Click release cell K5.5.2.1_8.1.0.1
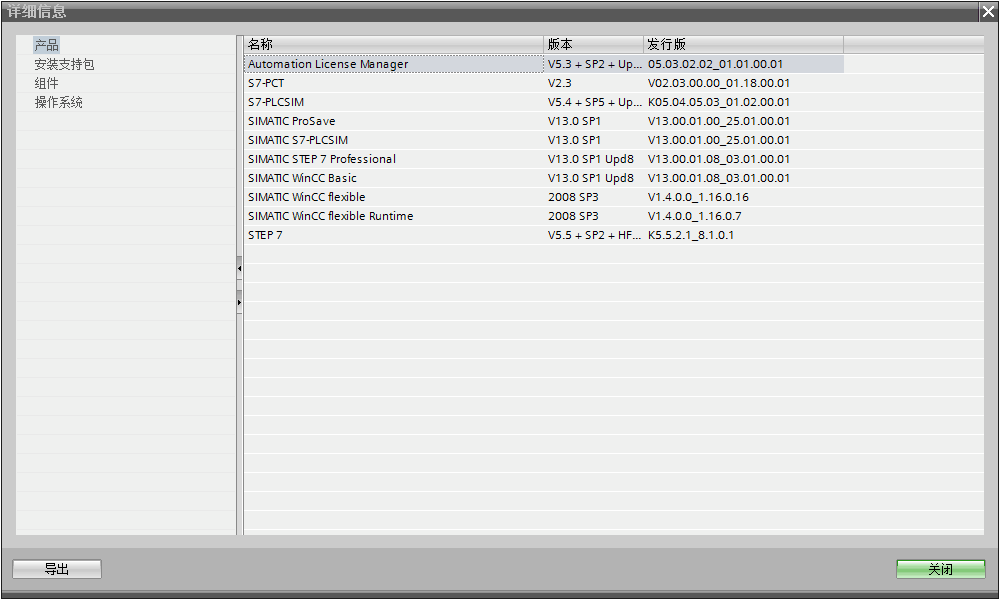 point(743,235)
